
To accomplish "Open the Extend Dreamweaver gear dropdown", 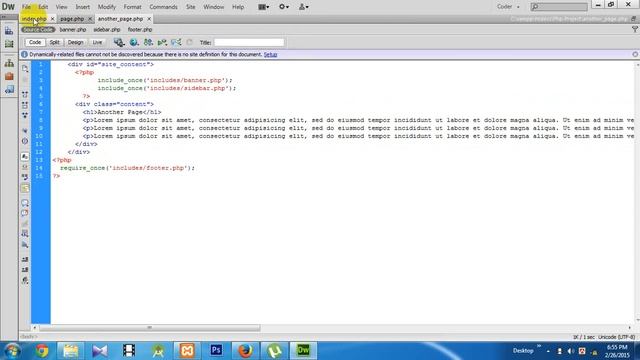I will click(284, 7).
